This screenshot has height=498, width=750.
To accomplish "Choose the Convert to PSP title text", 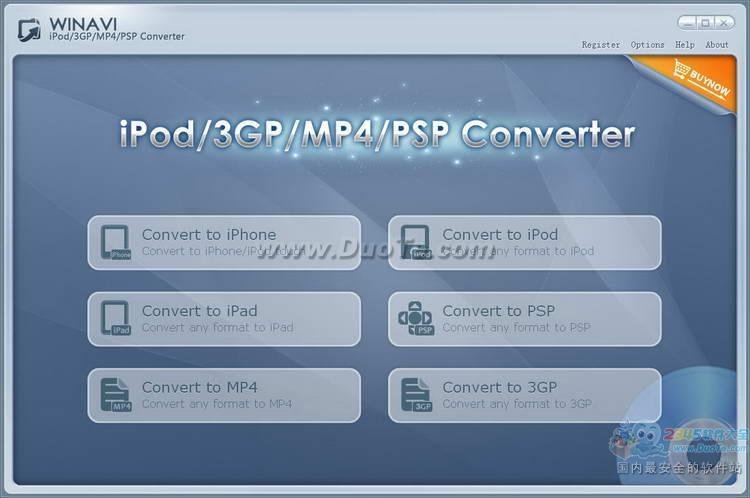I will (x=498, y=311).
